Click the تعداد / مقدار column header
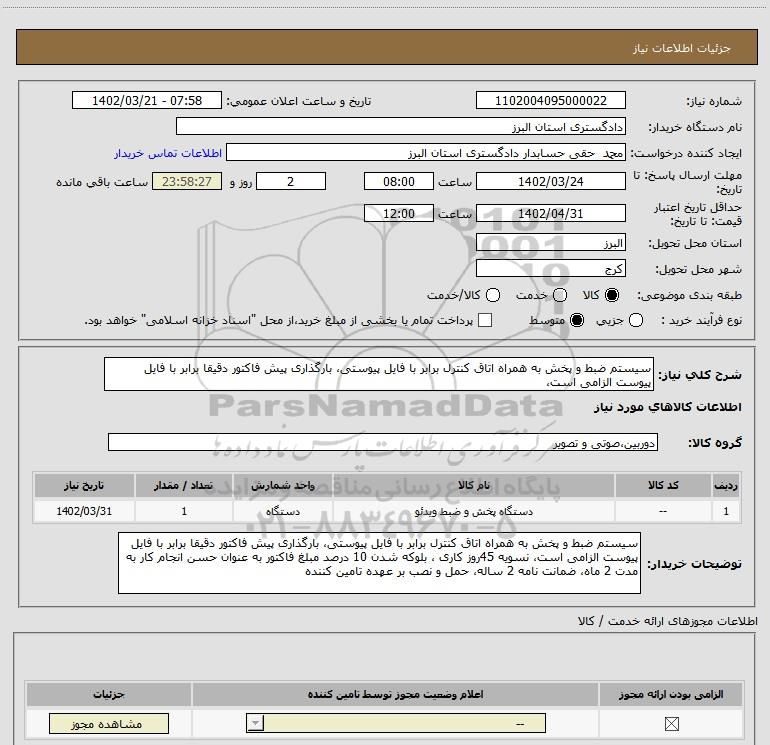This screenshot has height=745, width=770. click(x=184, y=486)
